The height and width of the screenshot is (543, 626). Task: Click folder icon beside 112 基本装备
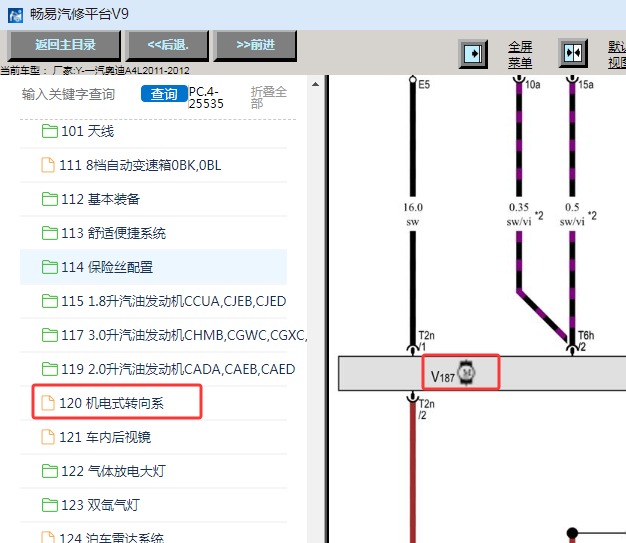(50, 199)
